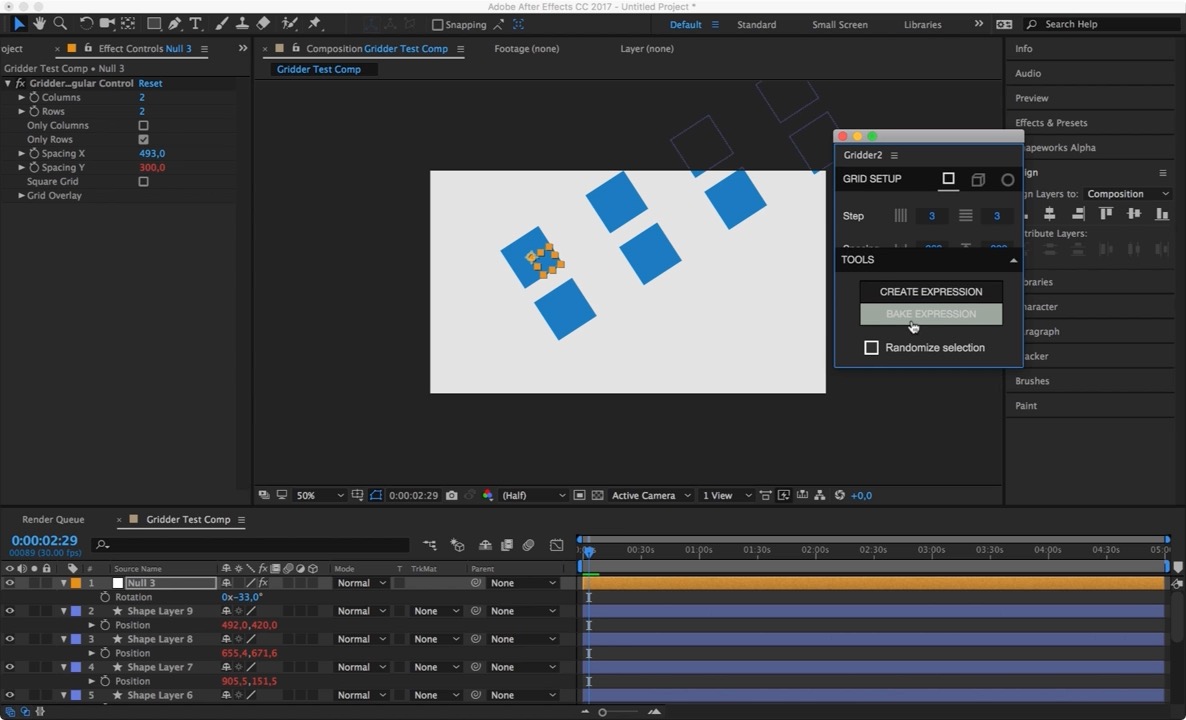Switch Gridder2 to circle grid mode

[x=1007, y=180]
